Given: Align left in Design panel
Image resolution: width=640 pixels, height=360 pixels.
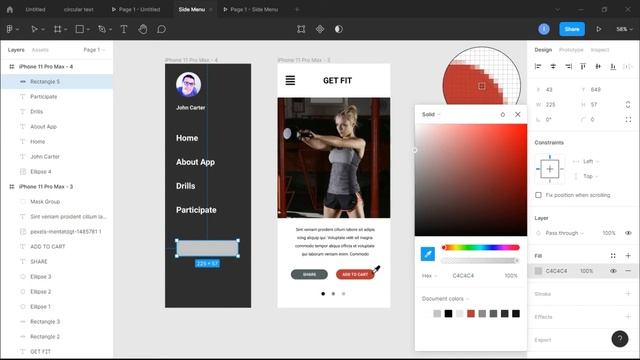Looking at the screenshot, I should (x=538, y=66).
